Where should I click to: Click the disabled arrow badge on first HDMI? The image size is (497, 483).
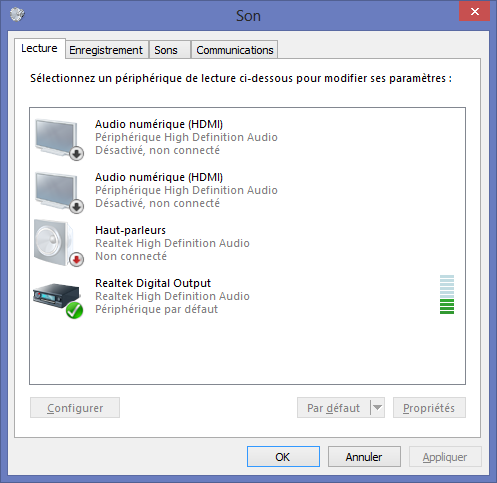coord(77,154)
